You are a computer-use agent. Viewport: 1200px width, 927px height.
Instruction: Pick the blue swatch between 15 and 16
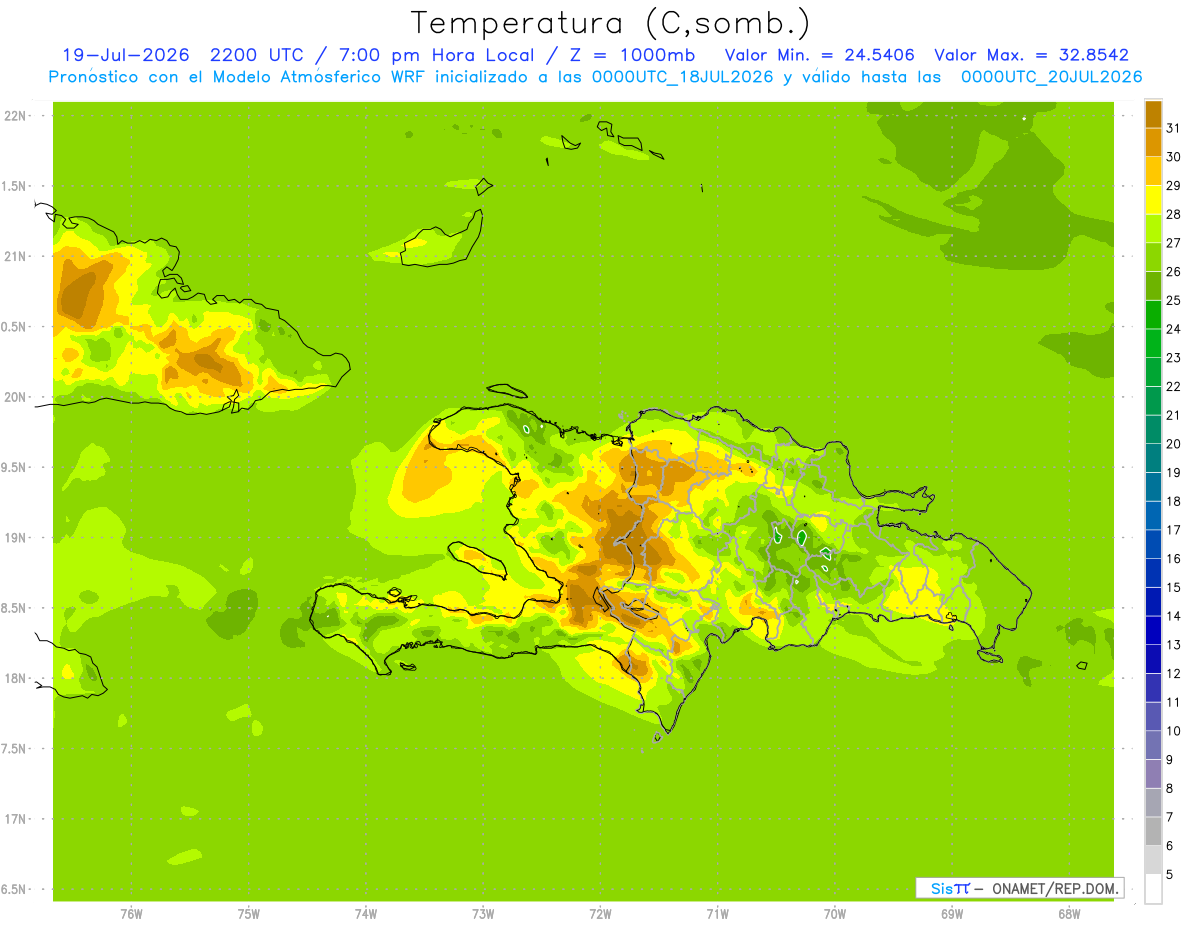1153,573
